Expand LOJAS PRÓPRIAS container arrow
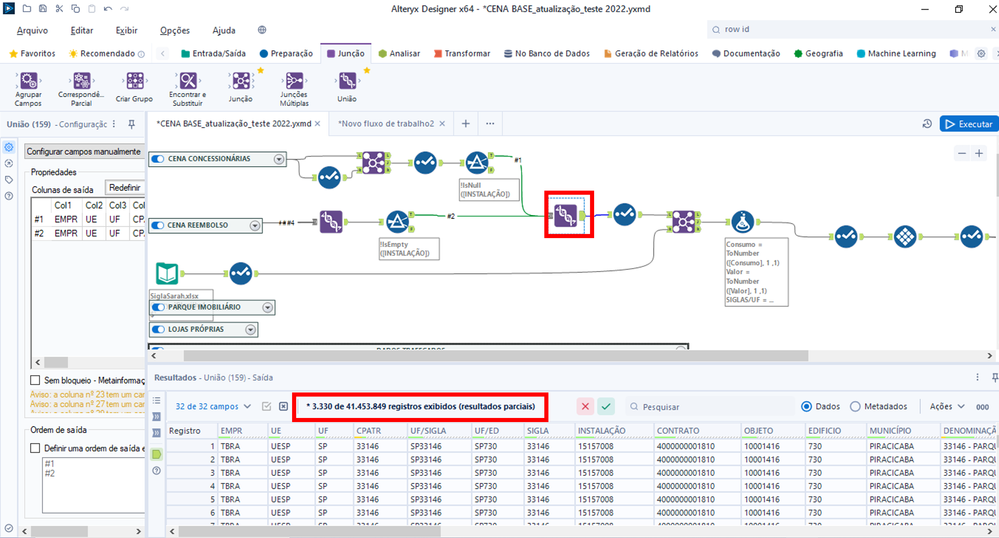999x538 pixels. 250,330
